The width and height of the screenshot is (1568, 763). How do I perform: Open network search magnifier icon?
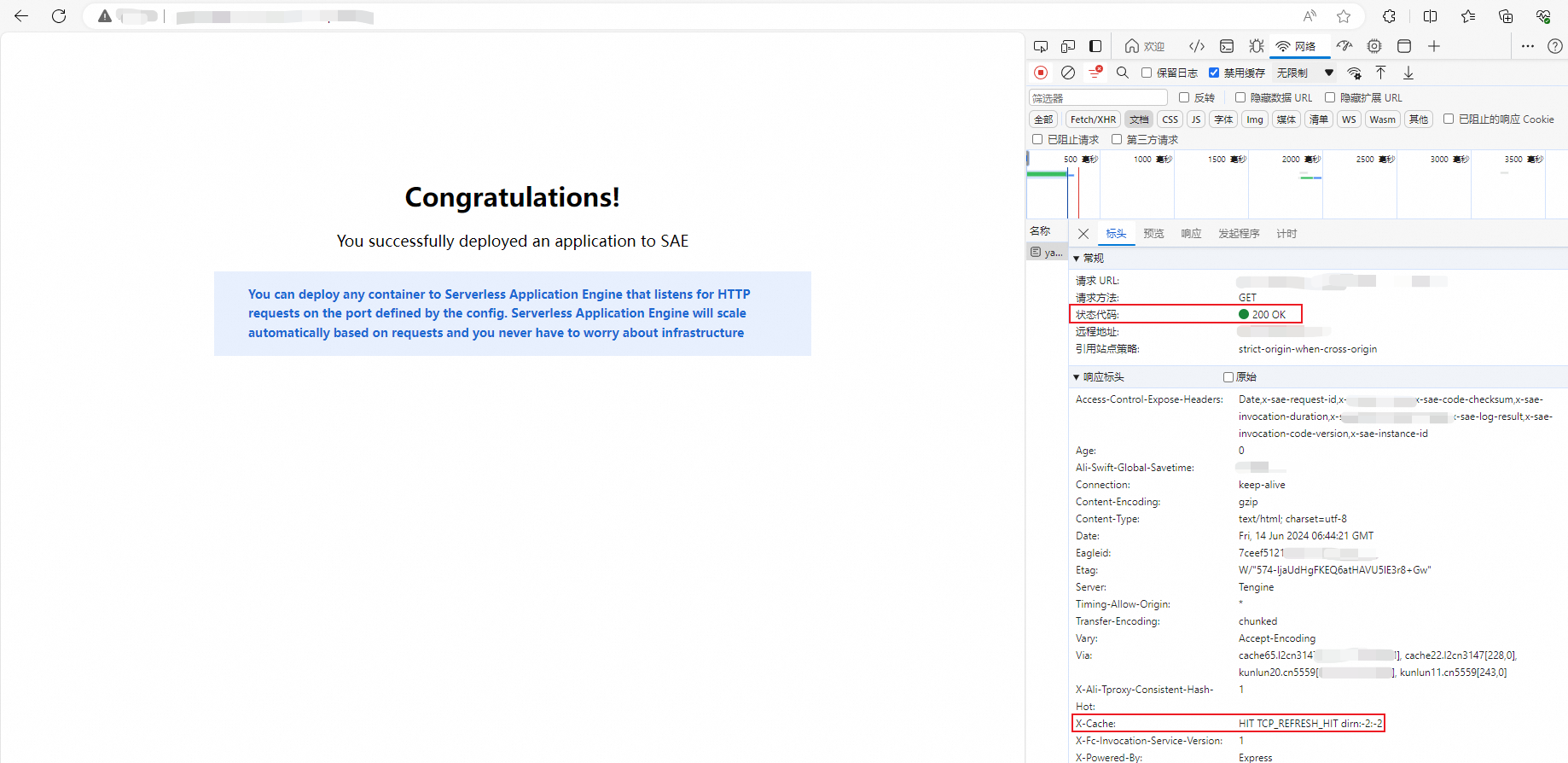[1123, 73]
